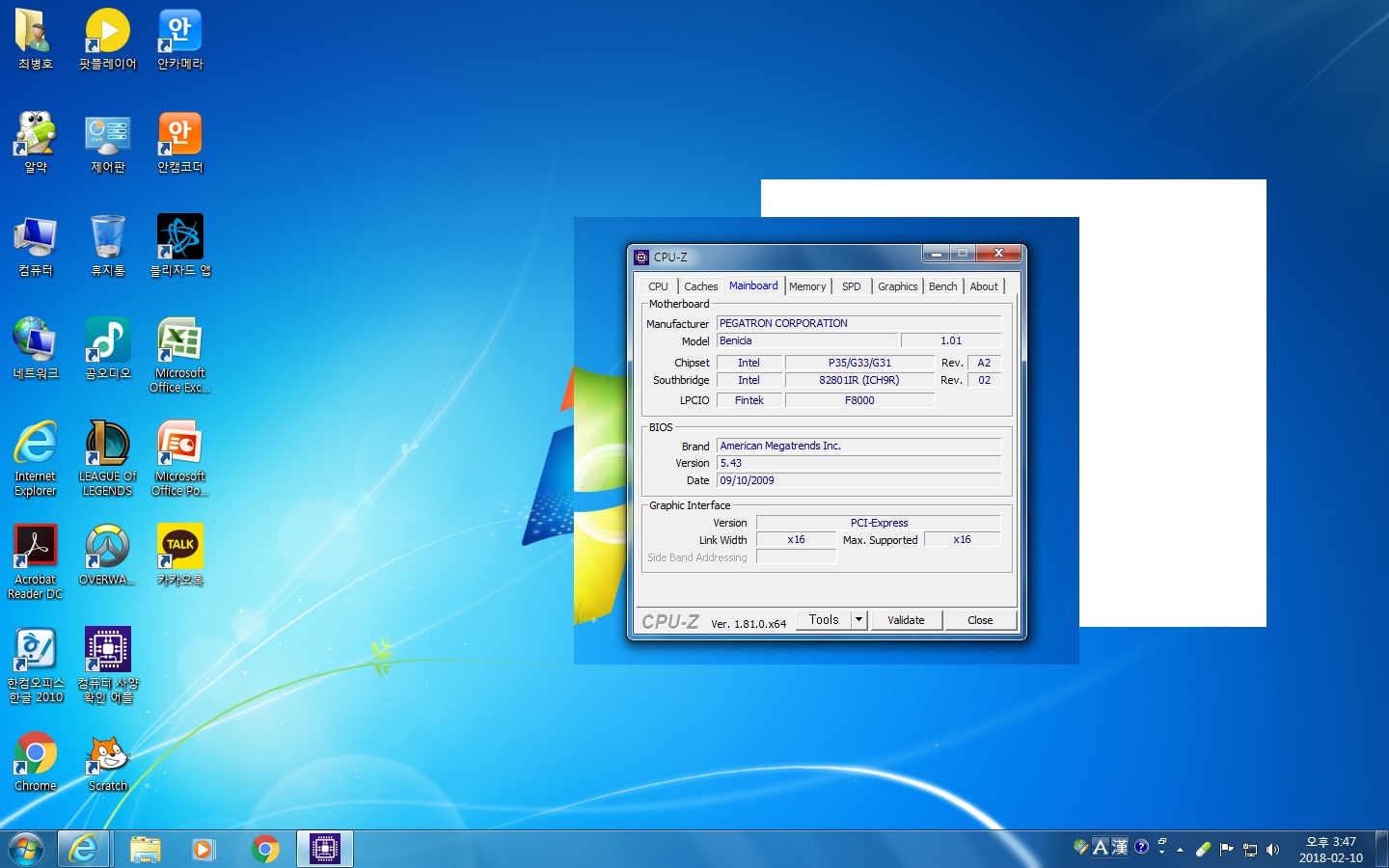
Task: Open the volume speaker tray icon
Action: click(x=1272, y=850)
